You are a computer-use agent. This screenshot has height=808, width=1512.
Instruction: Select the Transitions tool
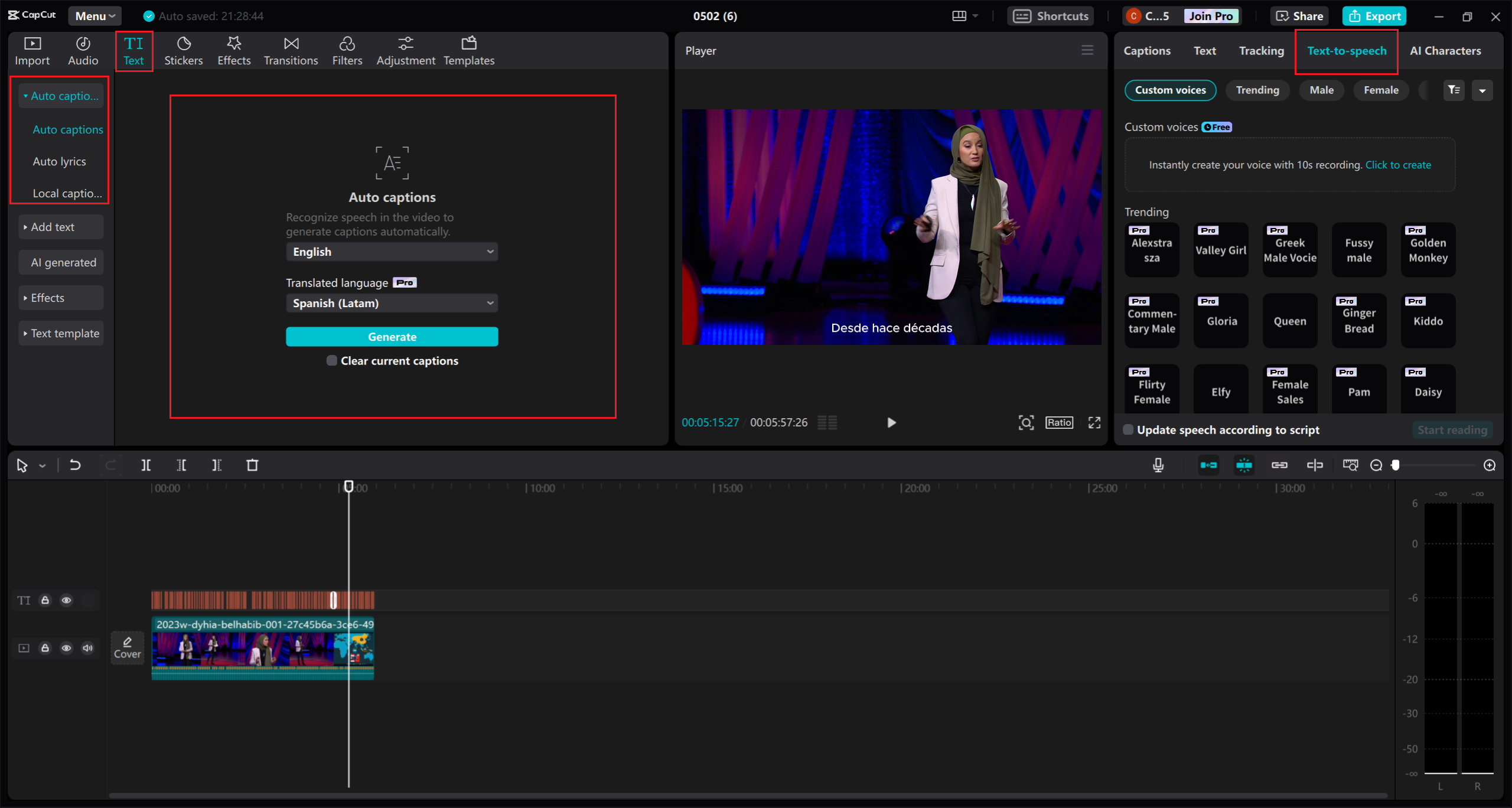(x=290, y=50)
